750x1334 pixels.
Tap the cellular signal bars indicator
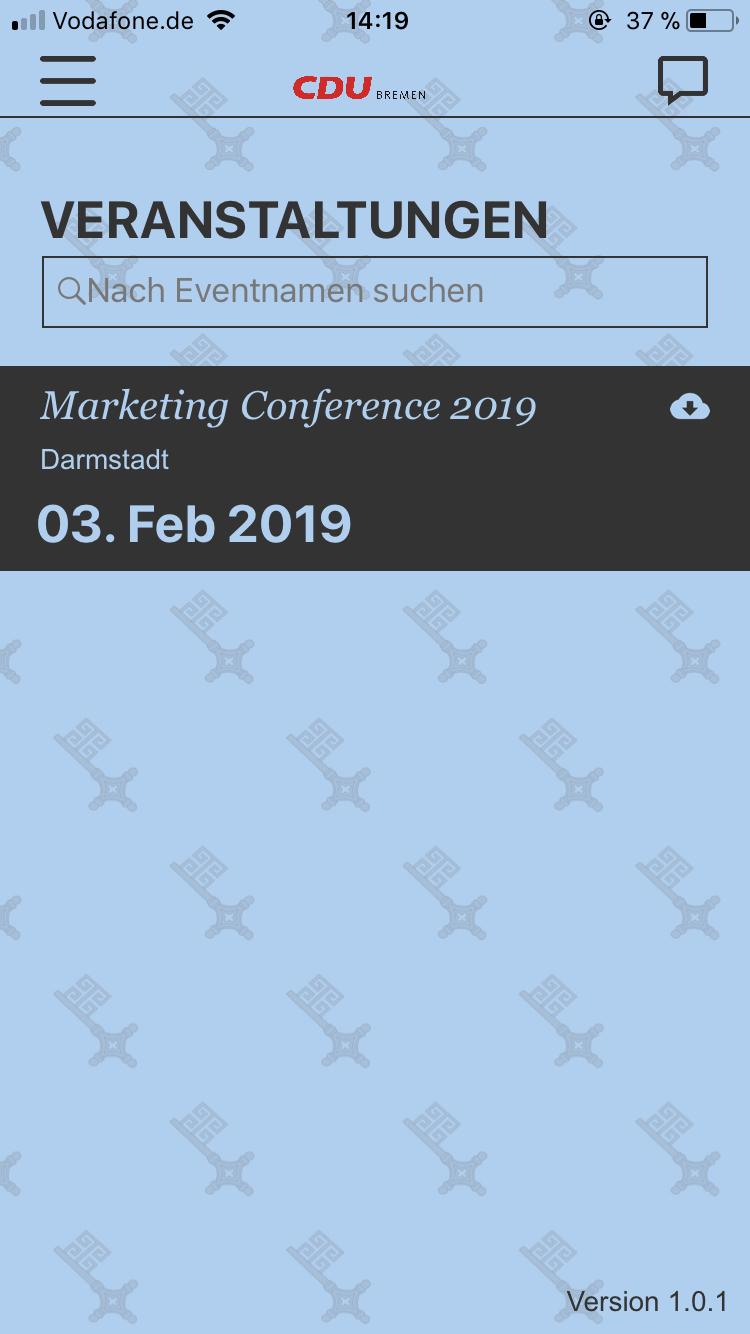point(28,20)
